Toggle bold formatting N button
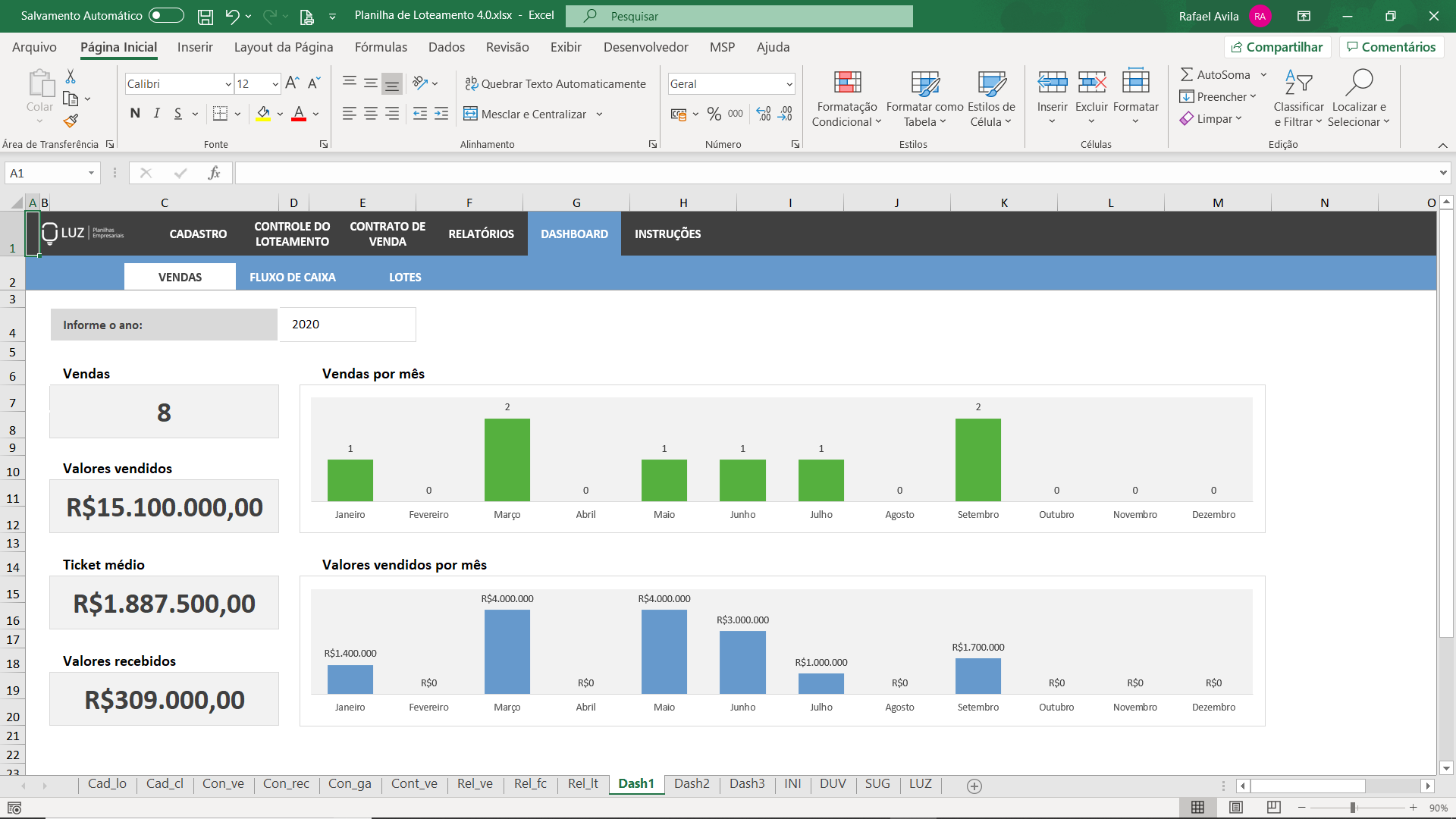This screenshot has height=819, width=1456. [x=135, y=114]
